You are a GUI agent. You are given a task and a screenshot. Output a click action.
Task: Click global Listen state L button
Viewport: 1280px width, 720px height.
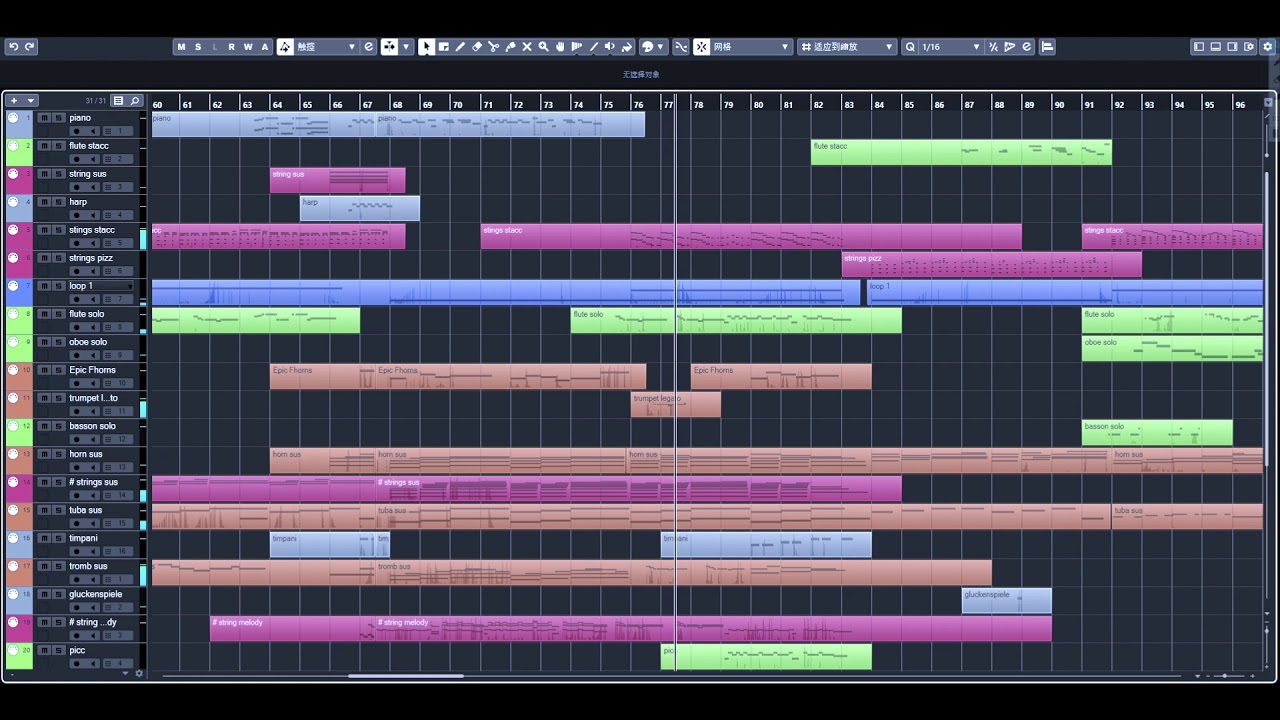pyautogui.click(x=215, y=47)
